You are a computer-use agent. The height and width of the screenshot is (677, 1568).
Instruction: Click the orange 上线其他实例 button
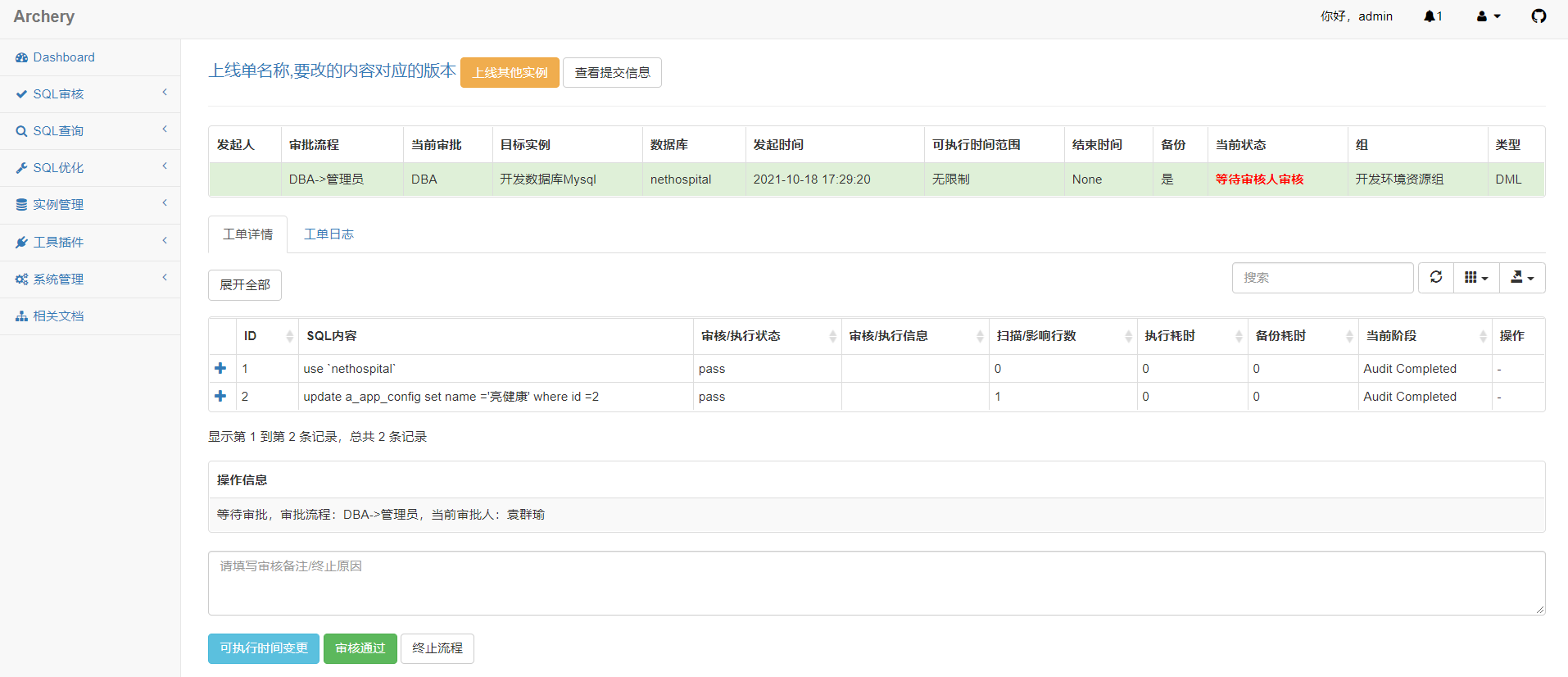(510, 73)
